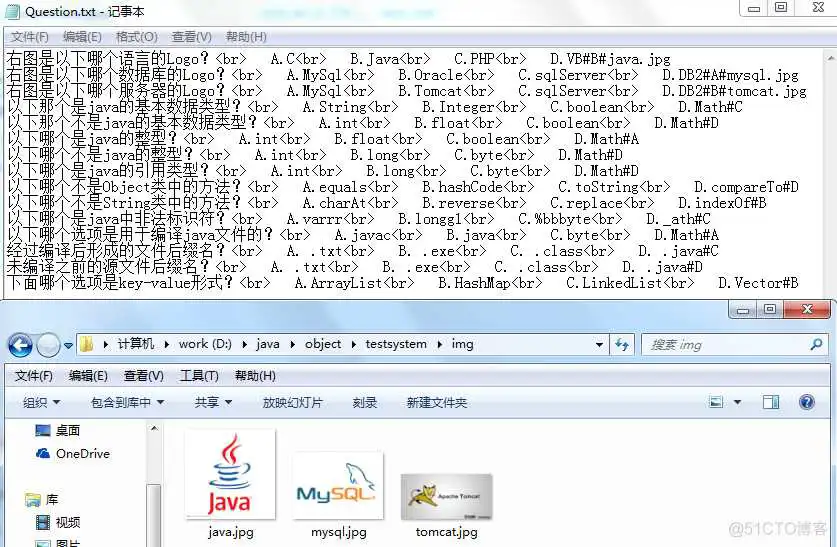Click text line starting 右图是以下哪个服务器的Logo
Screen dimensions: 837x547
coord(406,91)
